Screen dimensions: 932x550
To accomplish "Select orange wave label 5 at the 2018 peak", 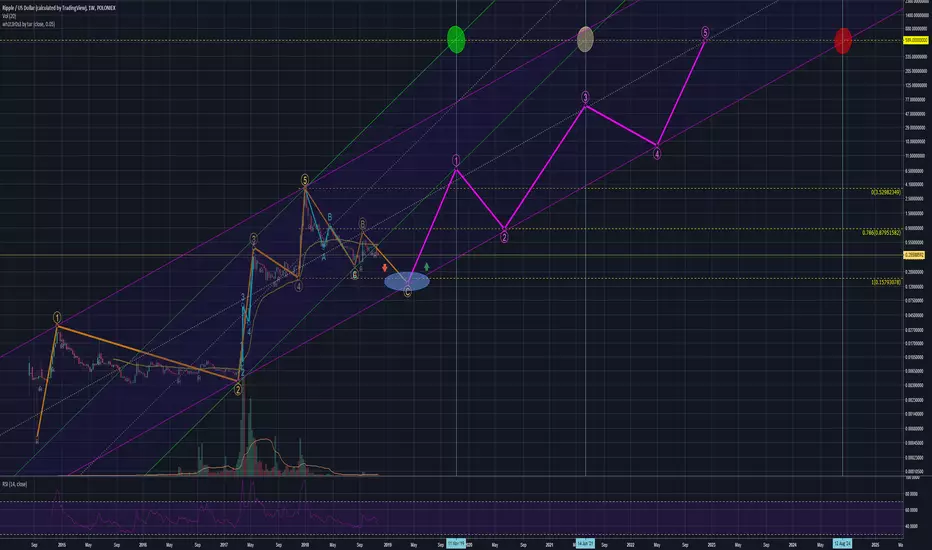I will pyautogui.click(x=304, y=180).
